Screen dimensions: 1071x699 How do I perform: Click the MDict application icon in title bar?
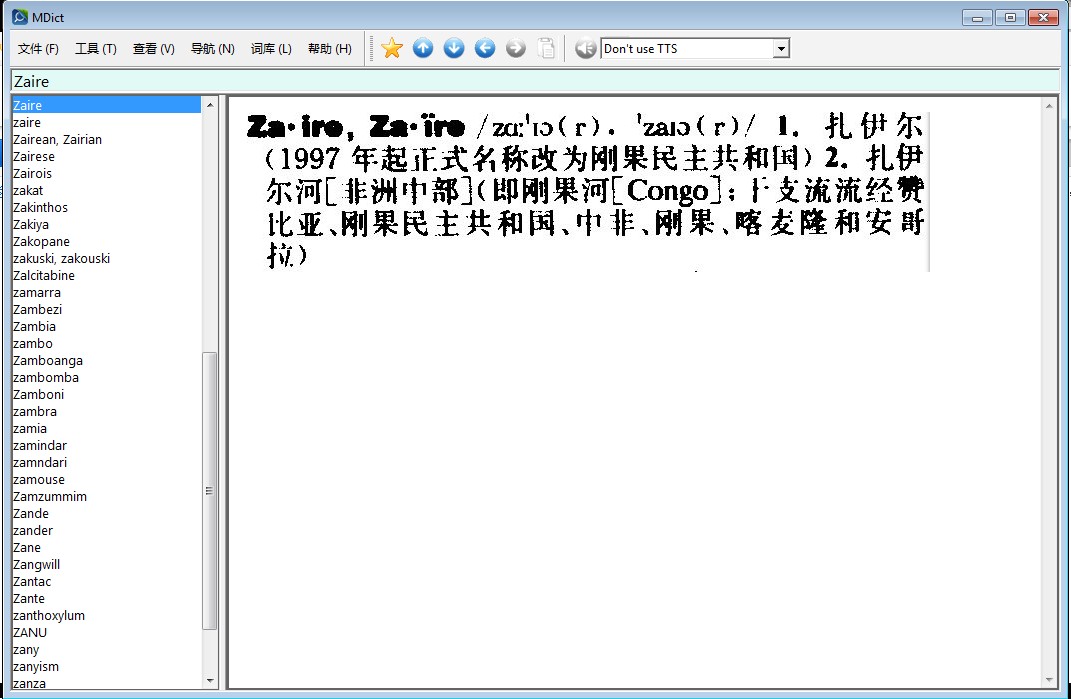click(x=19, y=17)
